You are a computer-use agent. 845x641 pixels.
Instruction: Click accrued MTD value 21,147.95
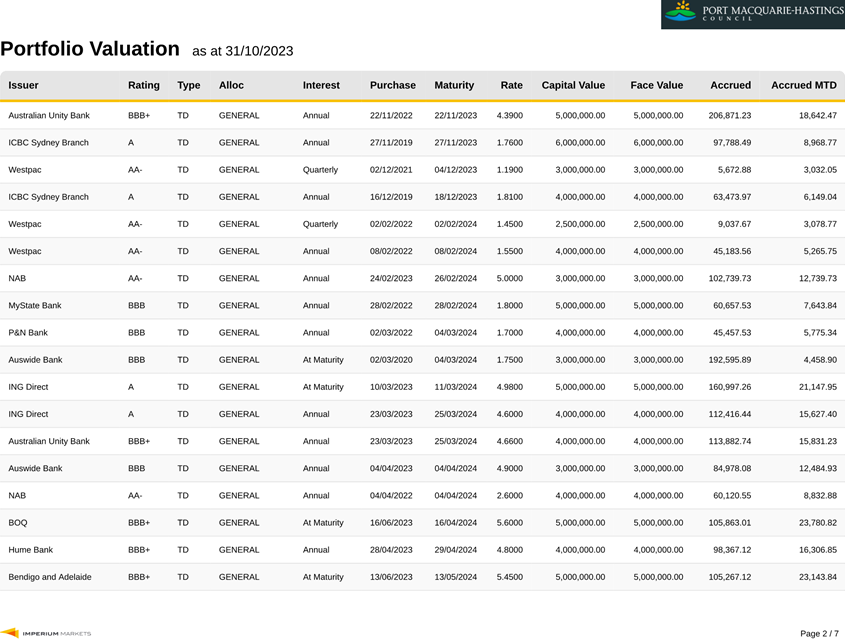pyautogui.click(x=818, y=387)
